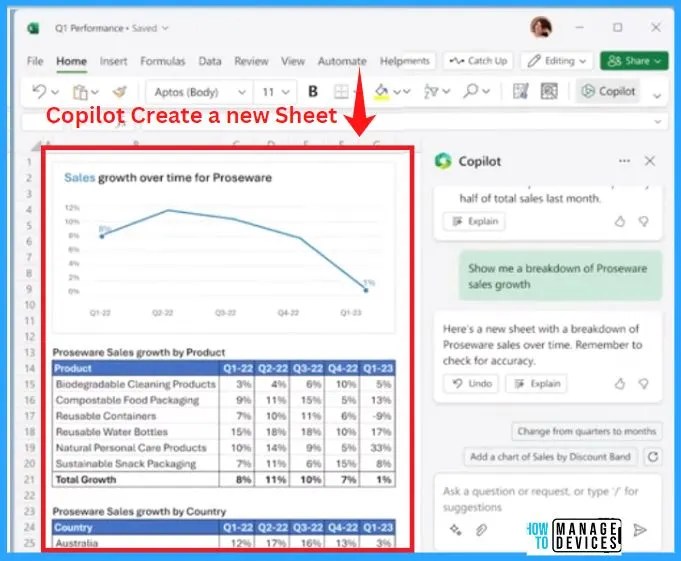The height and width of the screenshot is (561, 681).
Task: Open the Share dropdown button
Action: 634,61
